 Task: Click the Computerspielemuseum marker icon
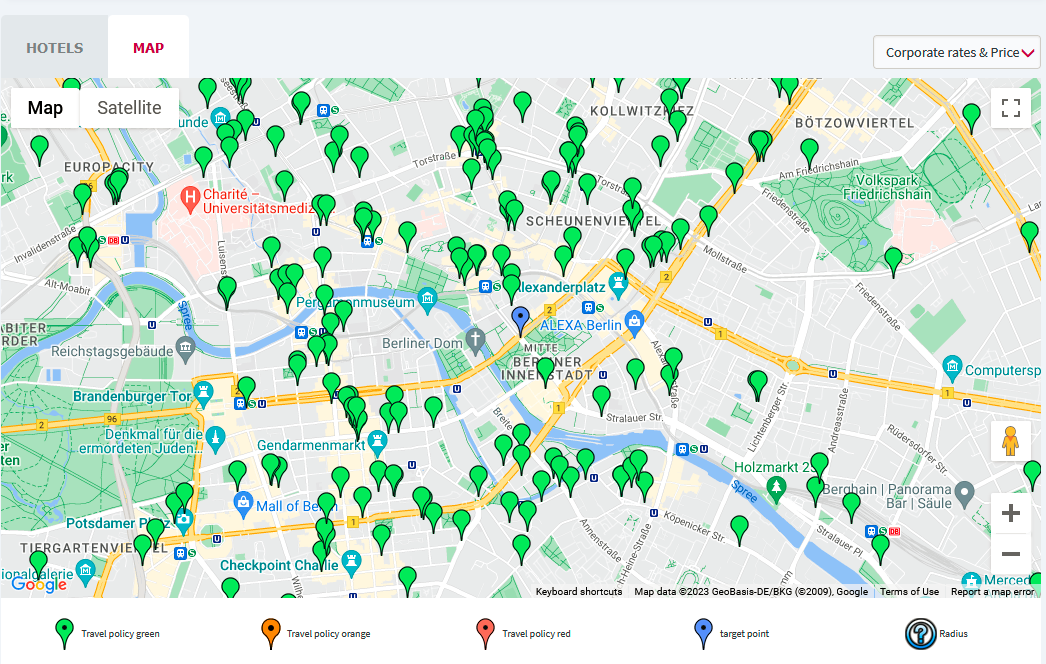coord(952,368)
